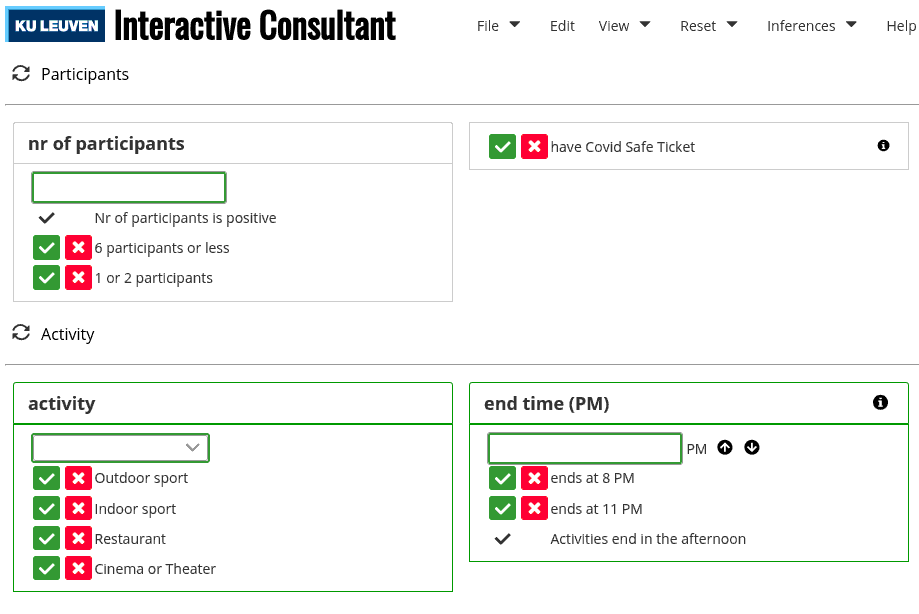Viewport: 919px width, 614px height.
Task: Click red X for Indoor sport
Action: pyautogui.click(x=79, y=509)
